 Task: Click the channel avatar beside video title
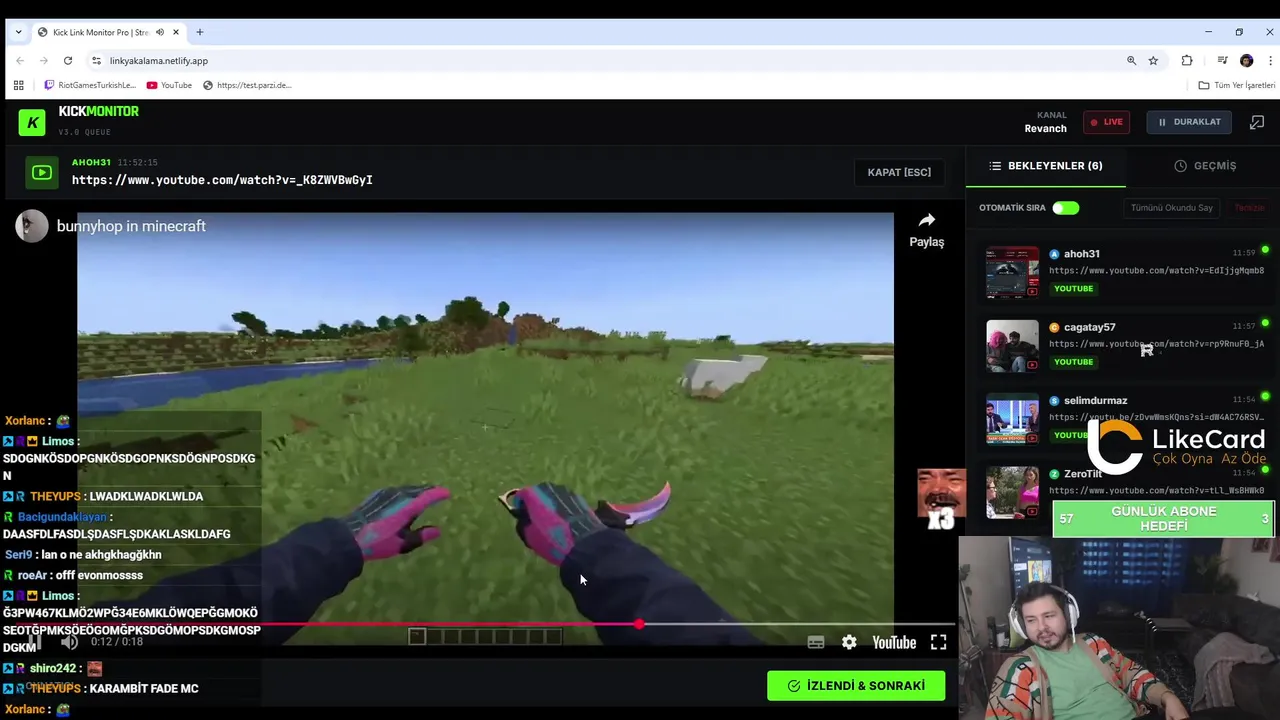pos(32,226)
